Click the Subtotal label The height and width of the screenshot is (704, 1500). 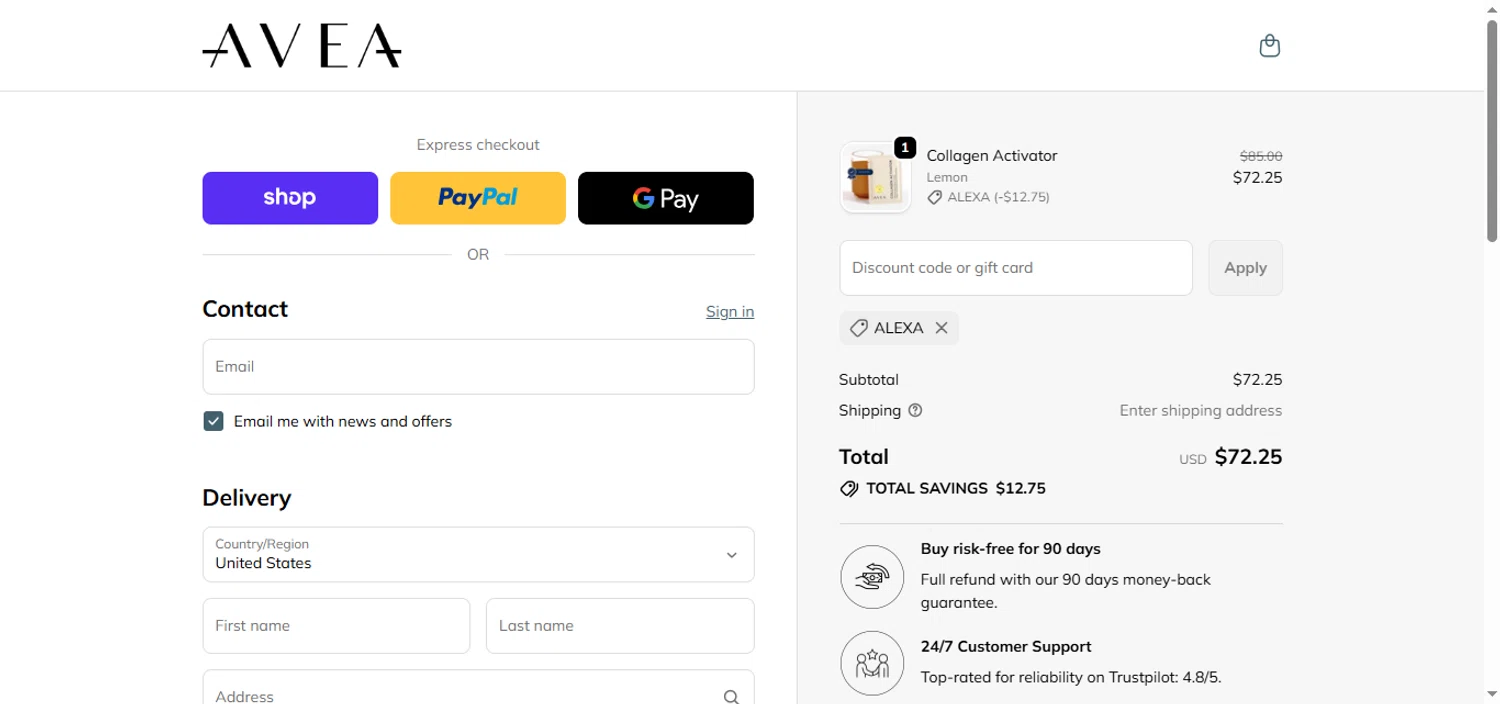(869, 380)
